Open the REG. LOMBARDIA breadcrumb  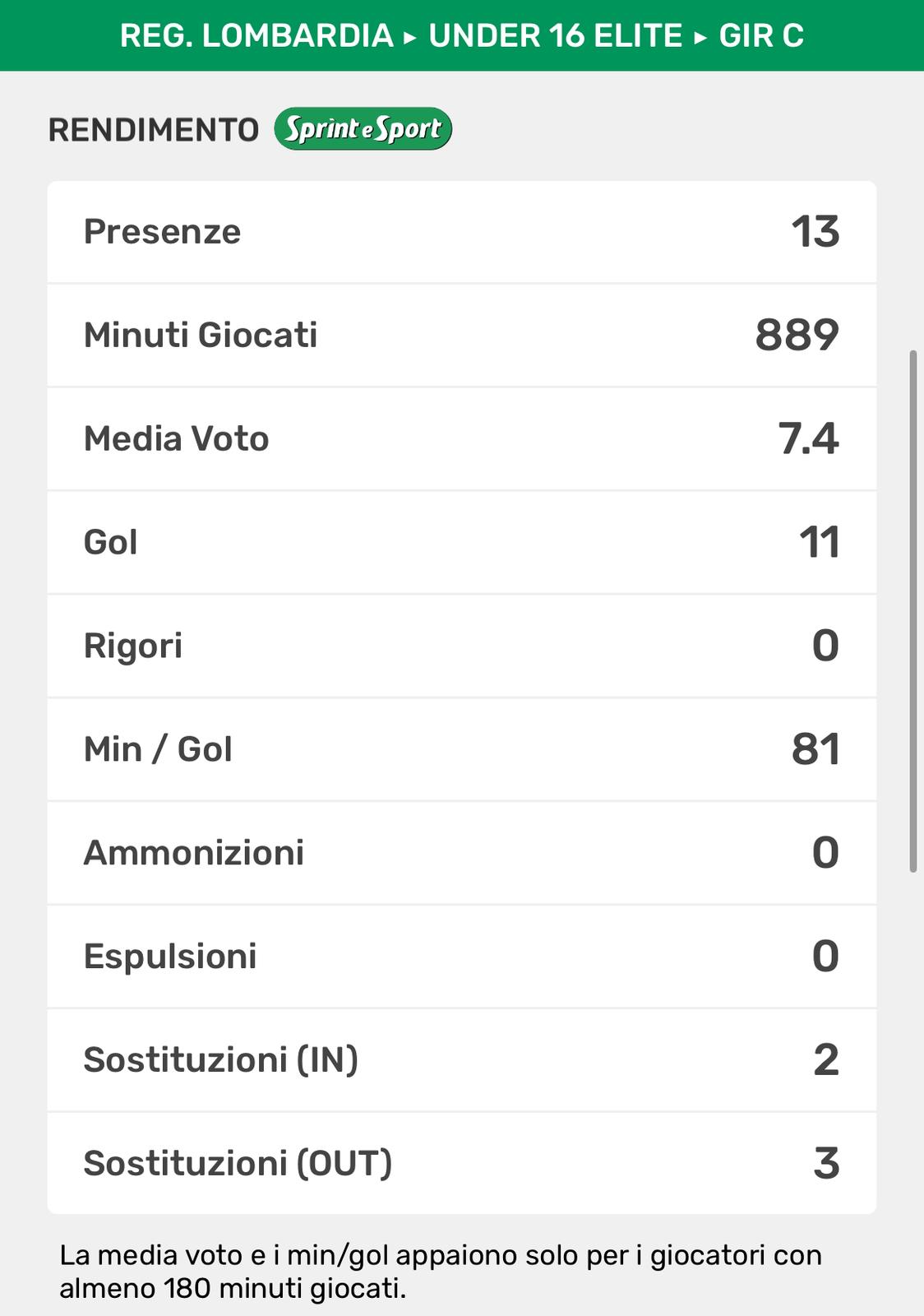(x=256, y=36)
